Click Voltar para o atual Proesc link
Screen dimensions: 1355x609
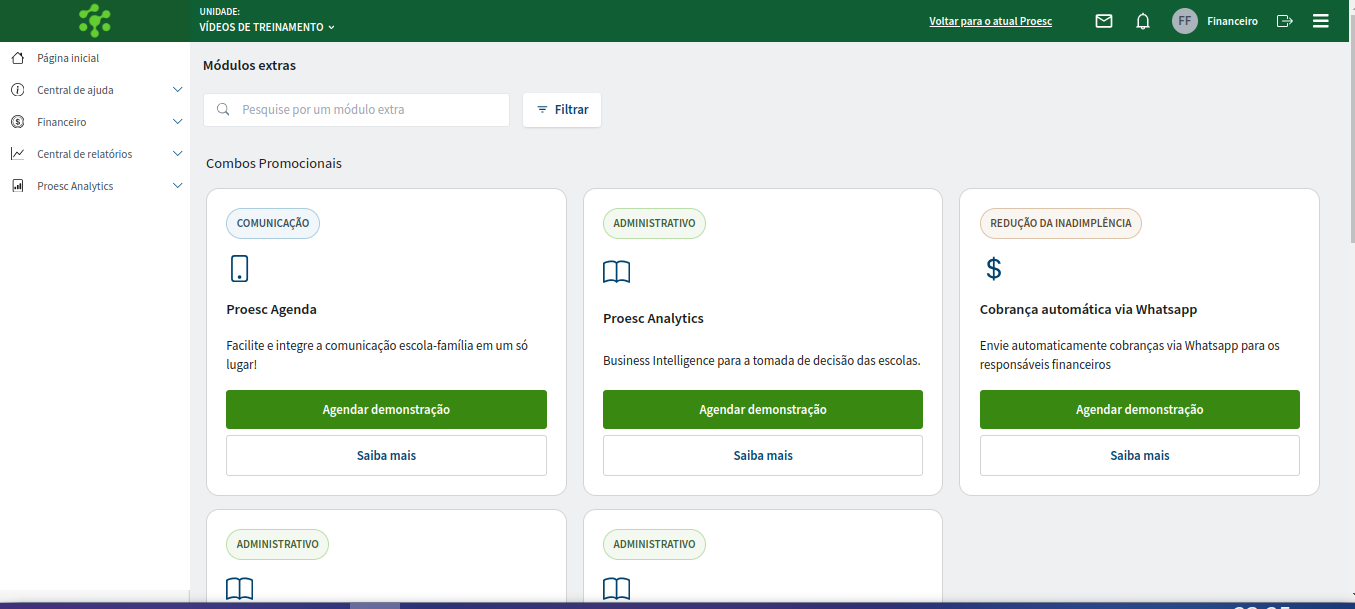click(990, 21)
